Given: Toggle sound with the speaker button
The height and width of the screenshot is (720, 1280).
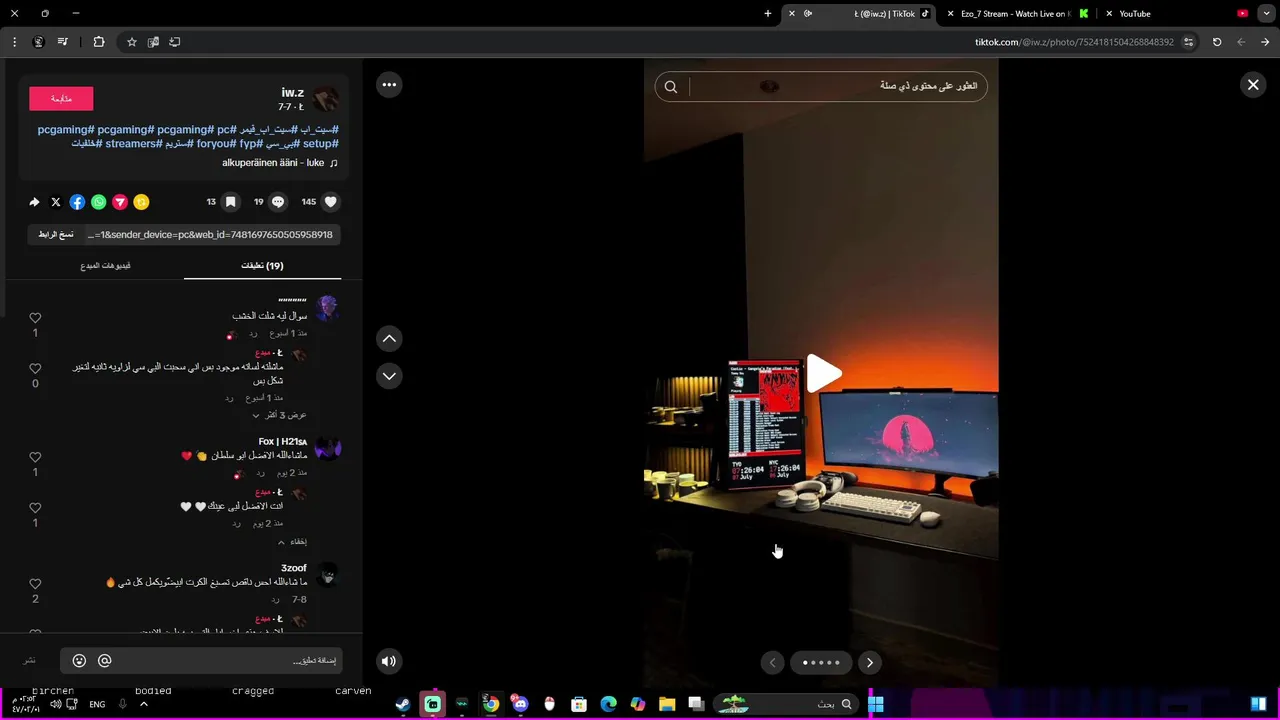Looking at the screenshot, I should tap(389, 660).
